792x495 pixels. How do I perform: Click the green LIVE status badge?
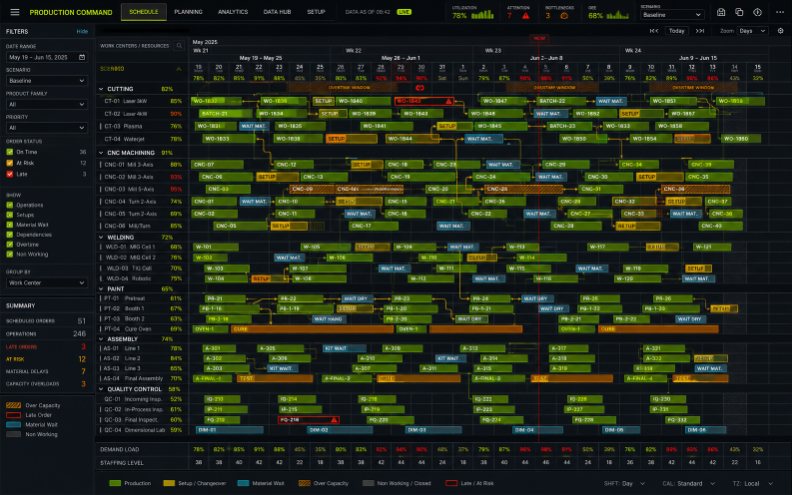[404, 12]
